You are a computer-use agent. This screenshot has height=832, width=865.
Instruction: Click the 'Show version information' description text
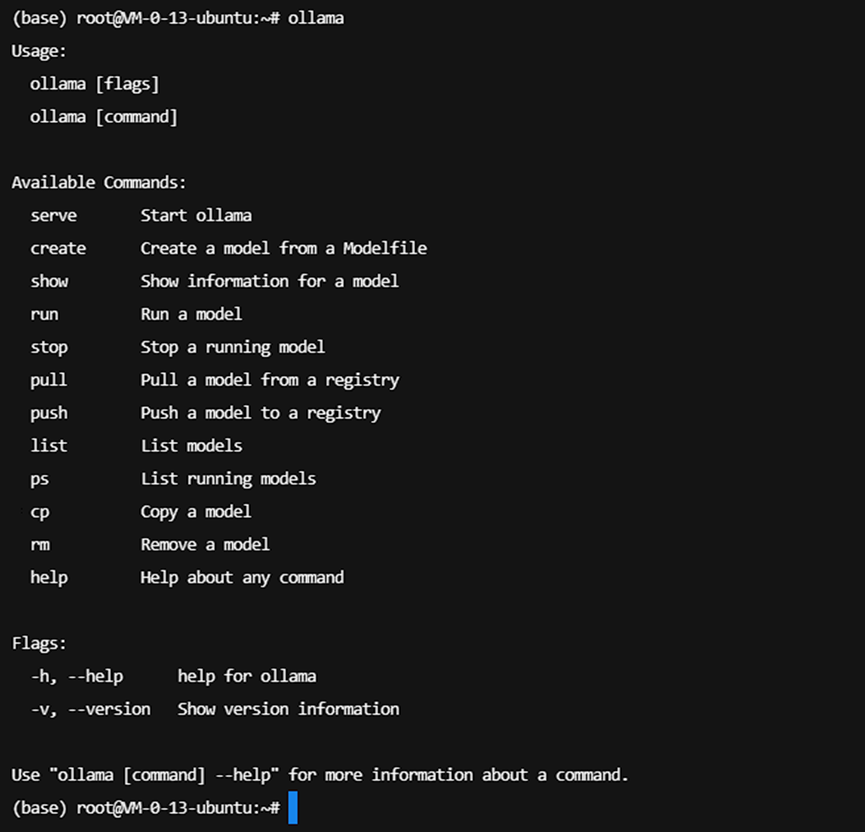point(288,709)
